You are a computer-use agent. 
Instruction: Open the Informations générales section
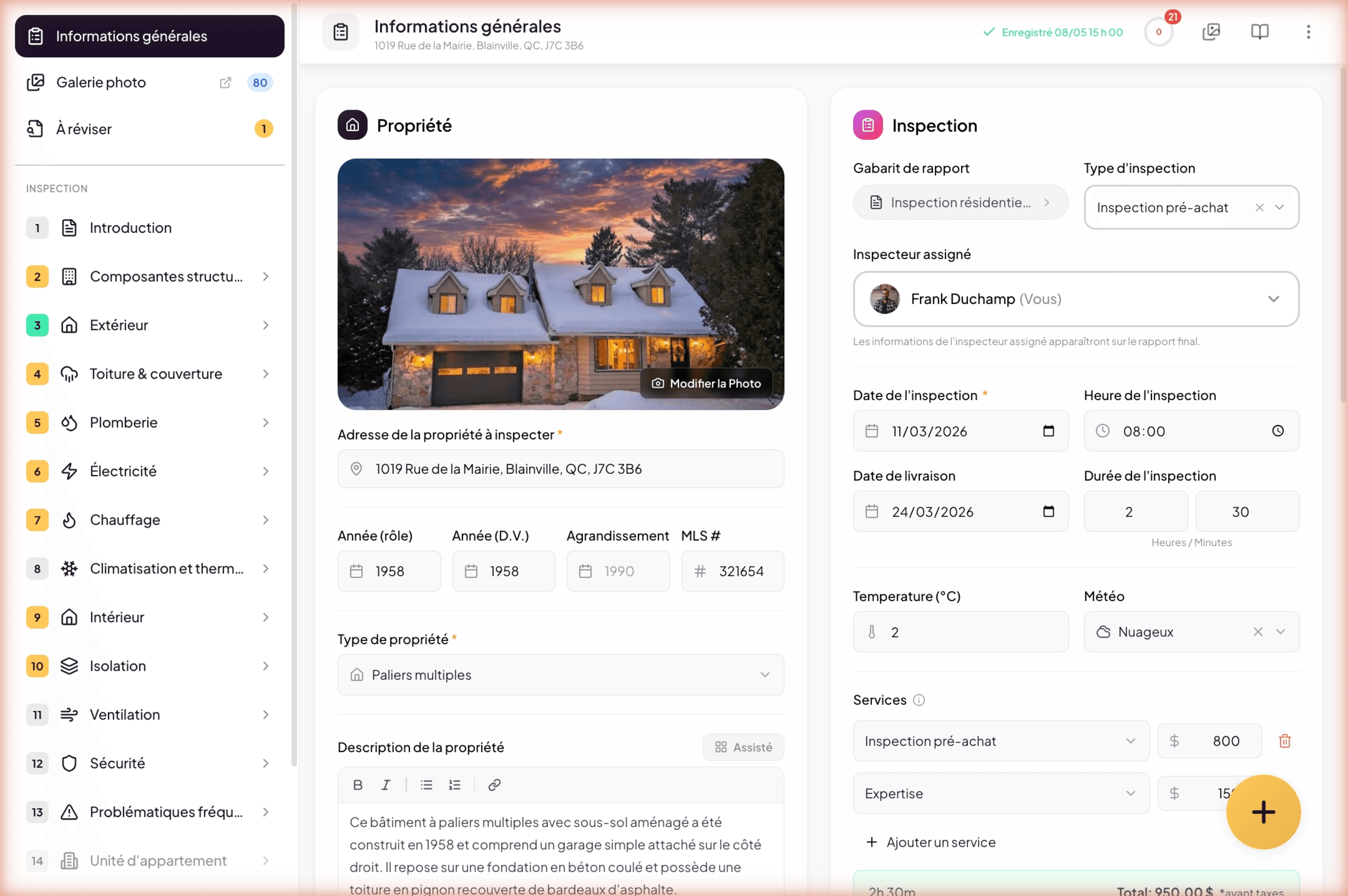(x=150, y=36)
